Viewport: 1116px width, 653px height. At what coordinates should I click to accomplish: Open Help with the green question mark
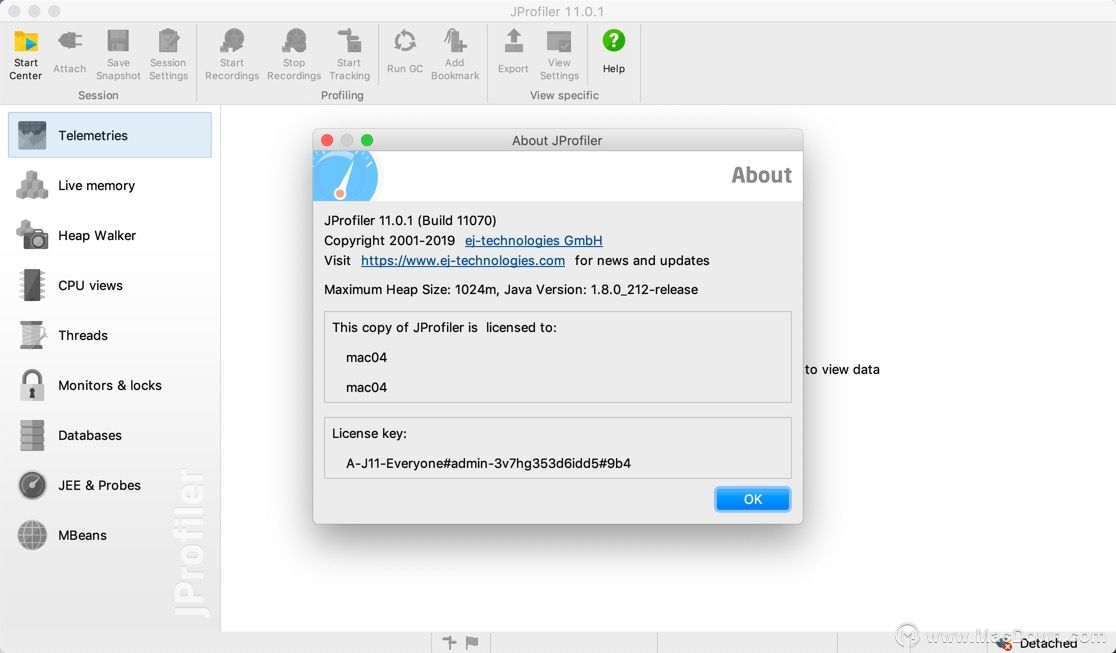pyautogui.click(x=614, y=53)
